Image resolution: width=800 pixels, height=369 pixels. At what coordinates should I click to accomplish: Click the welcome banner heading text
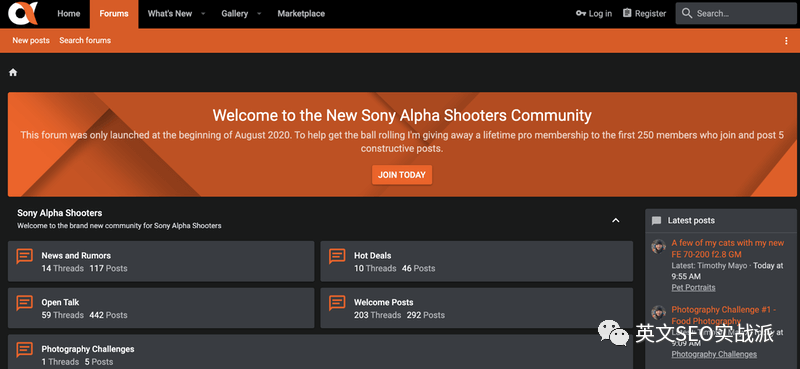(402, 115)
